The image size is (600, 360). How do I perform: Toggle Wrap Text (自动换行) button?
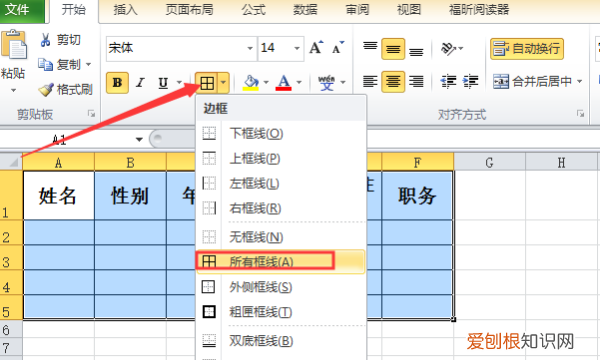[x=527, y=49]
